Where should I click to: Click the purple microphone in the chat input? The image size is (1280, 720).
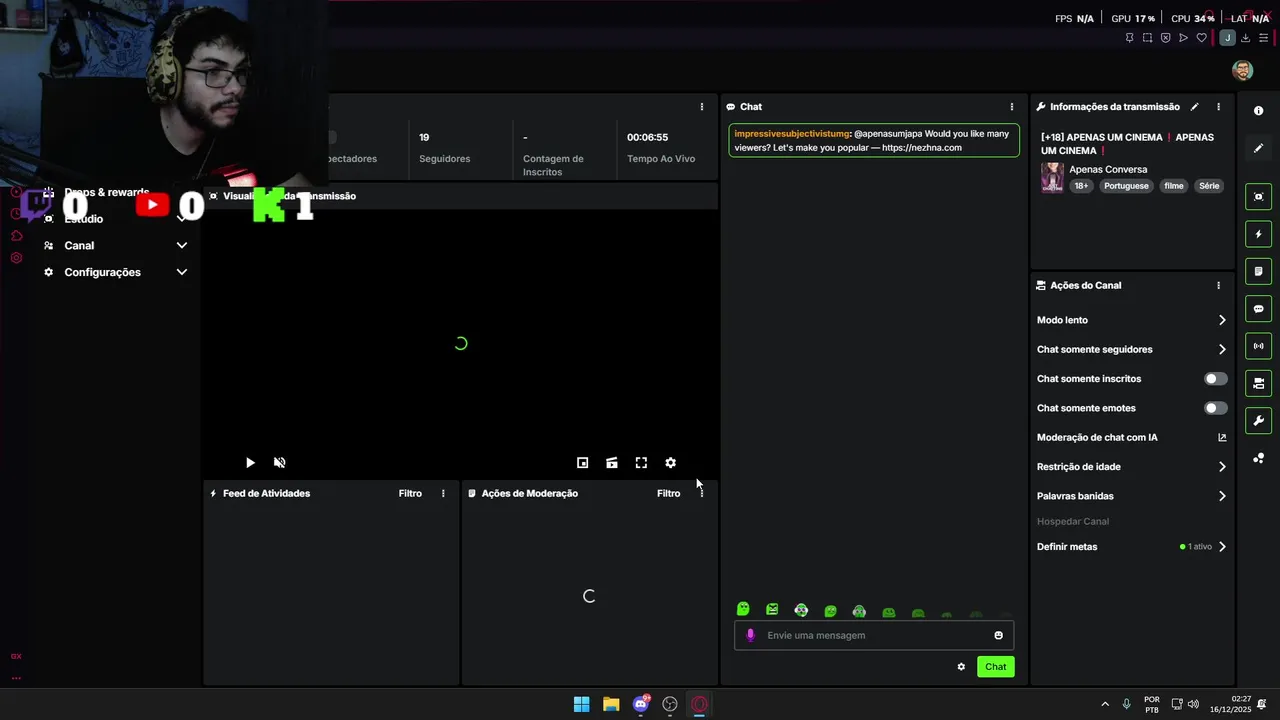[x=751, y=636]
